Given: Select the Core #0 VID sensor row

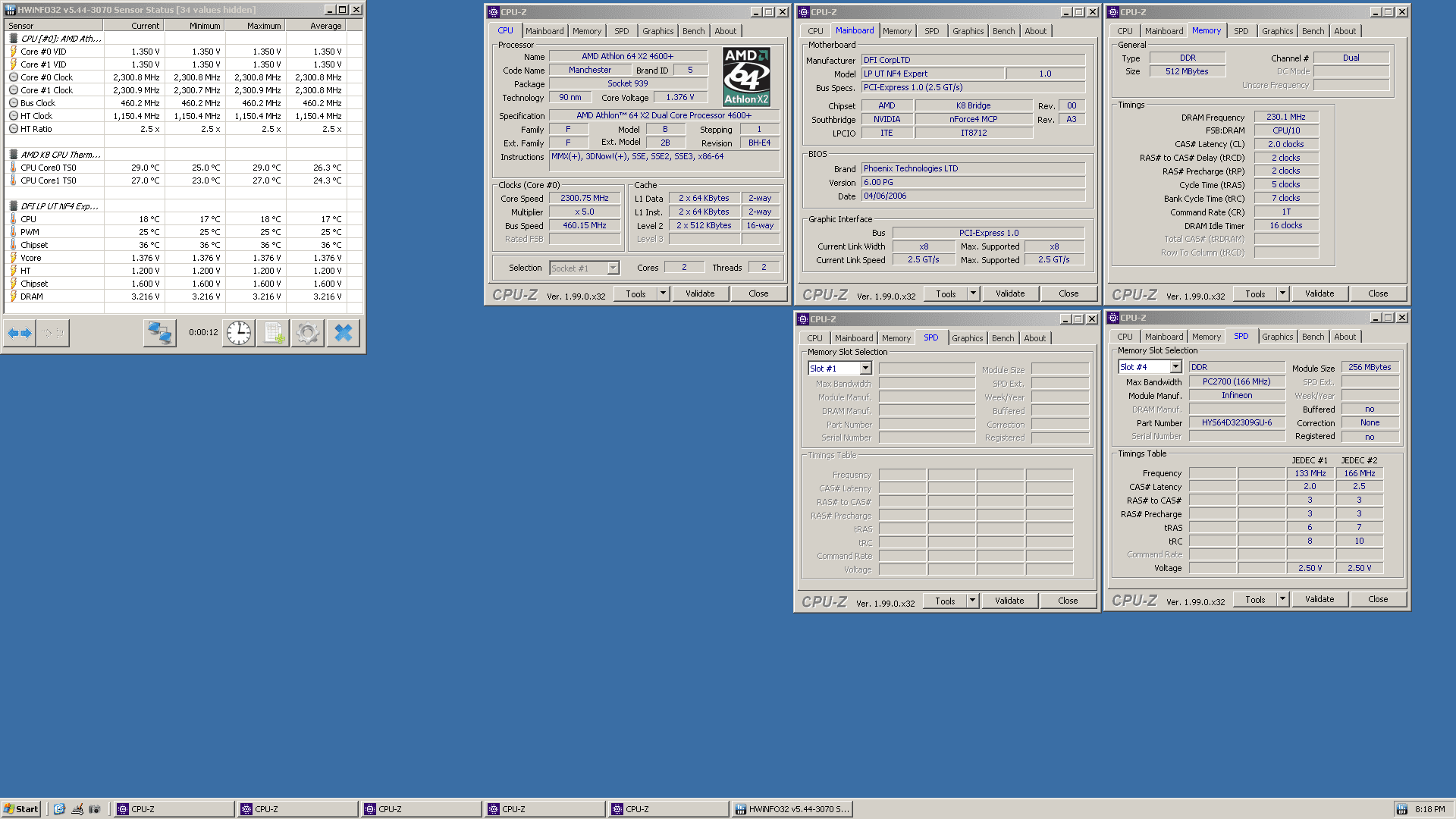Looking at the screenshot, I should click(x=184, y=52).
